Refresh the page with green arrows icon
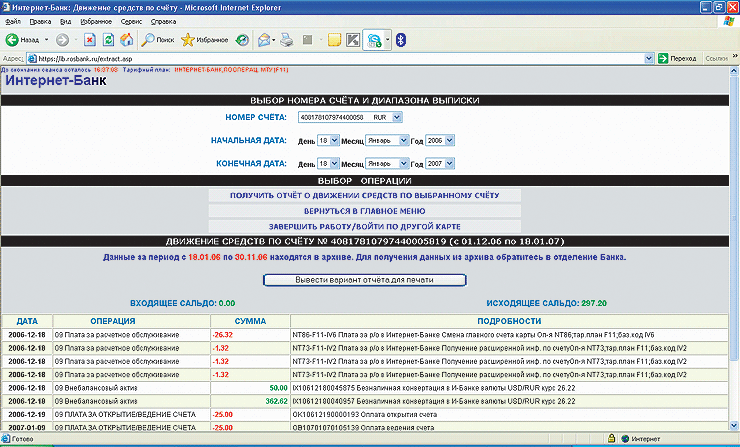Screen dimensions: 740x447 [108, 40]
